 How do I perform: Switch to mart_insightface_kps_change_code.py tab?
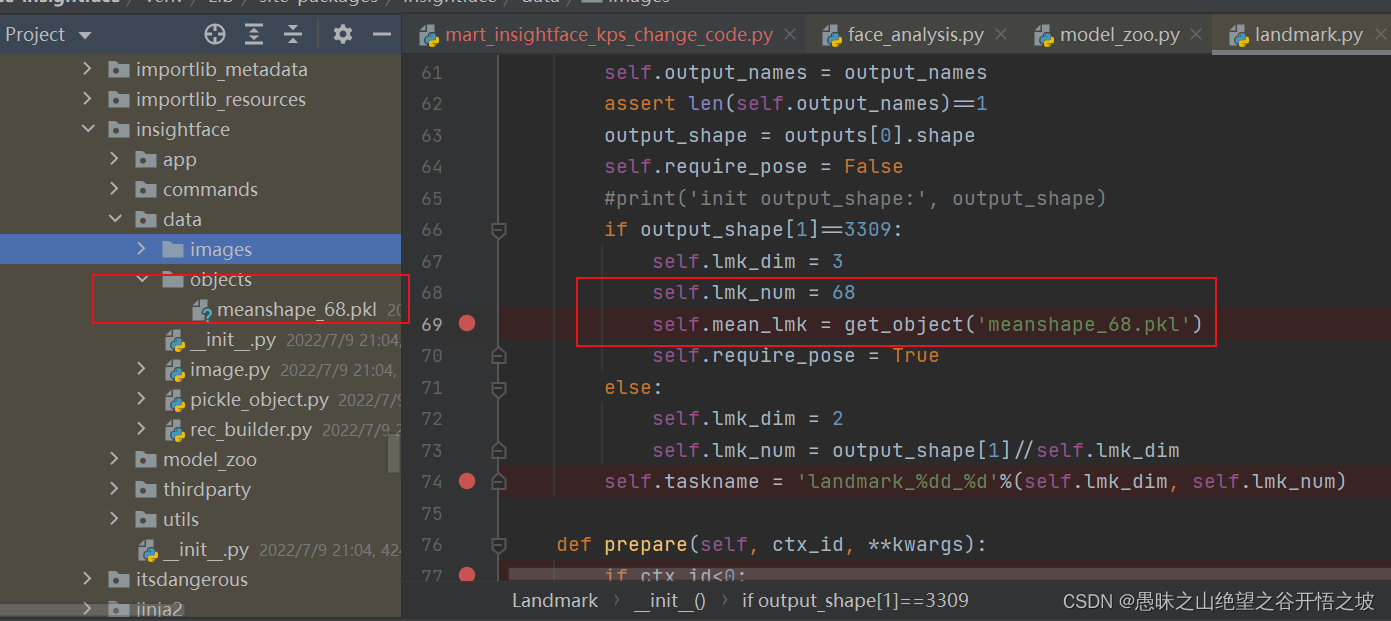point(609,35)
